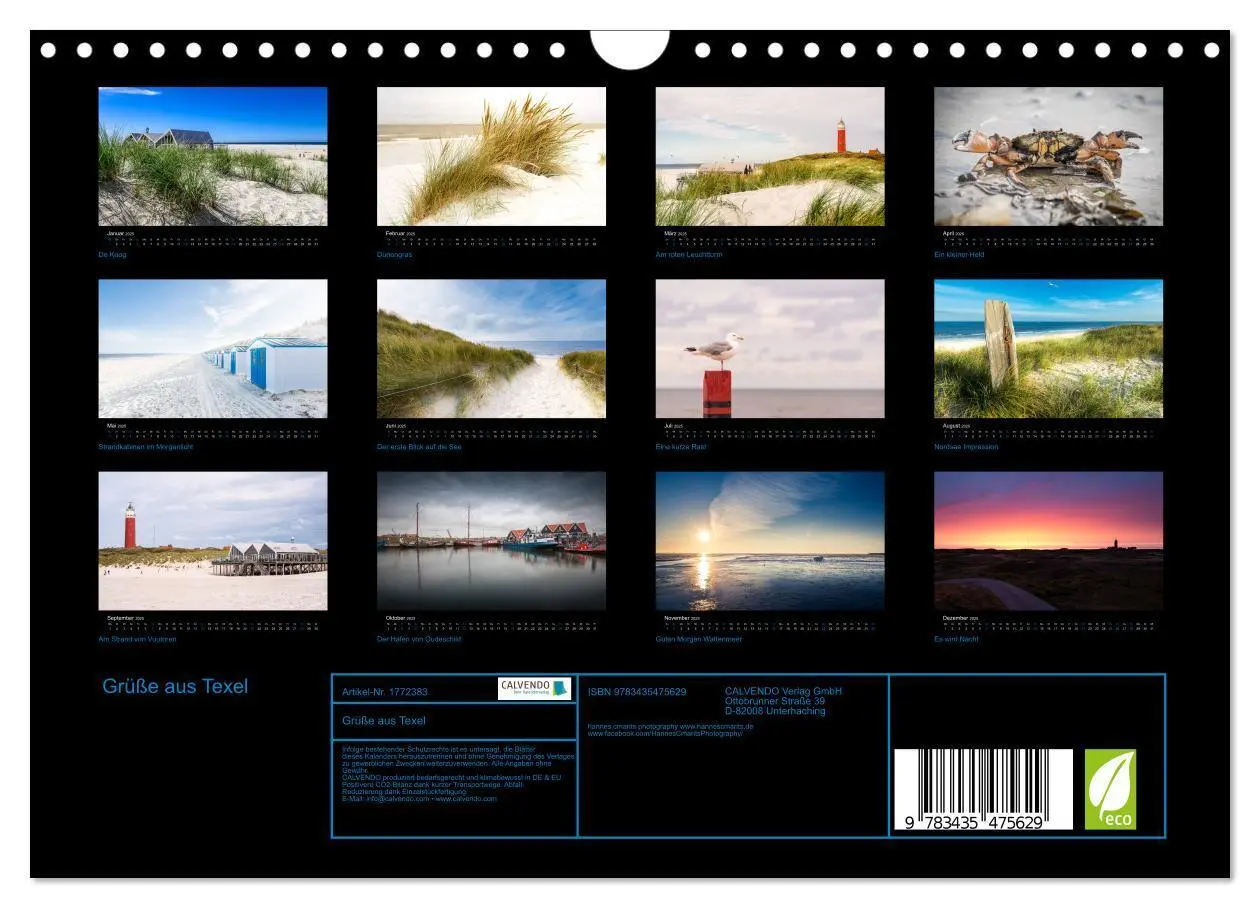Select the red lighthouse on dunes photo for März
The image size is (1260, 908).
click(x=770, y=156)
